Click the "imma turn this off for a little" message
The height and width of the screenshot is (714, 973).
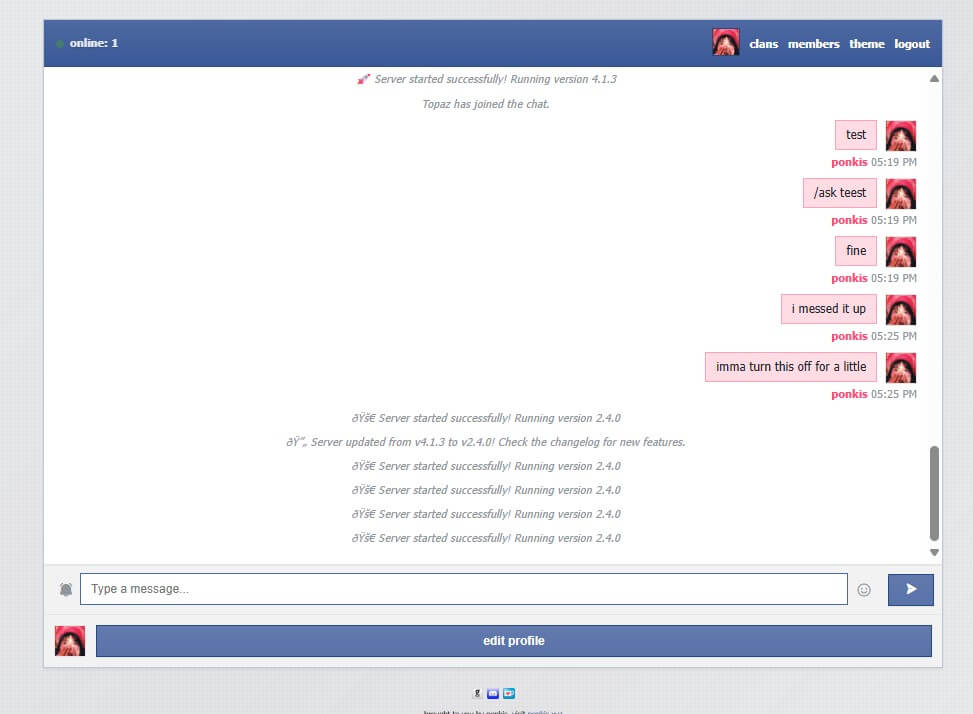(790, 367)
